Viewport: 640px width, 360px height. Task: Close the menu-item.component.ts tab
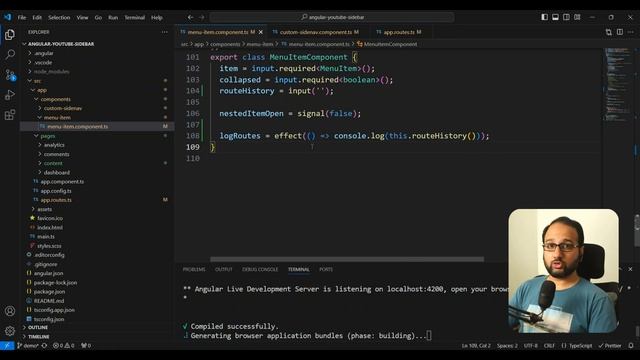261,32
